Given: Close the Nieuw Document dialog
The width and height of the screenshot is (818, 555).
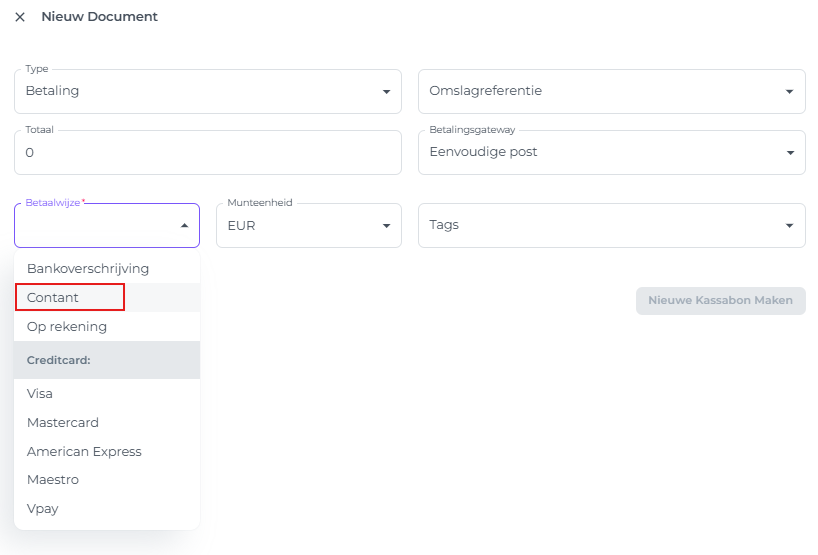Looking at the screenshot, I should click(x=20, y=17).
